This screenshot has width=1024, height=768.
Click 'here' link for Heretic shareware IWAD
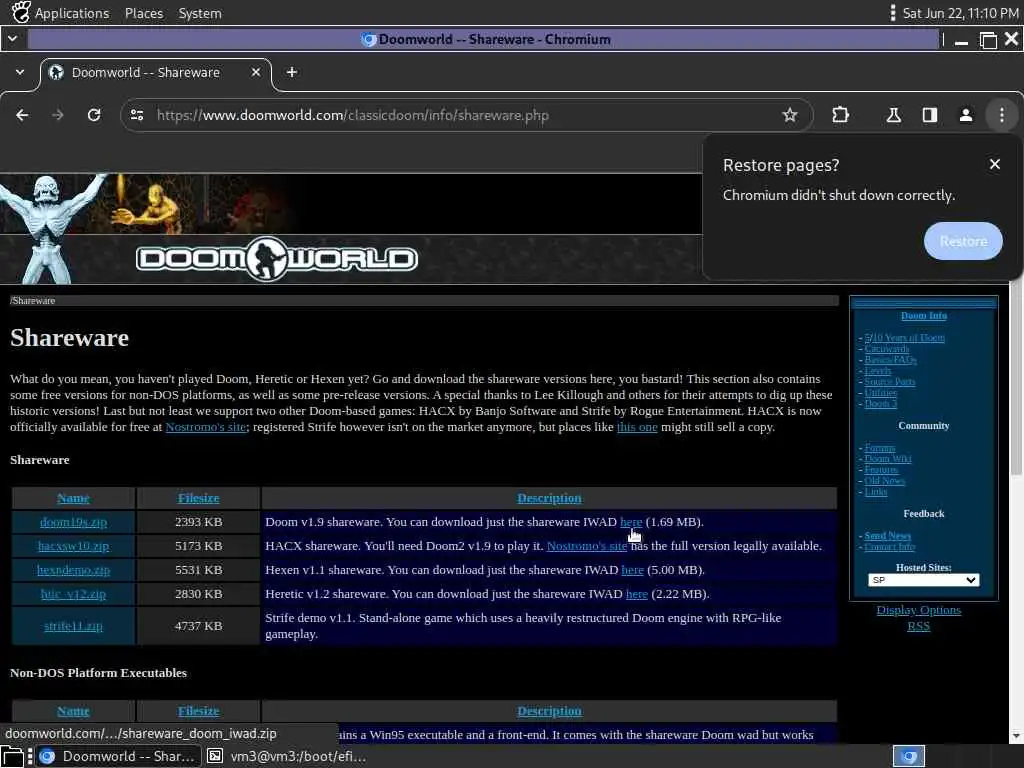[x=637, y=594]
